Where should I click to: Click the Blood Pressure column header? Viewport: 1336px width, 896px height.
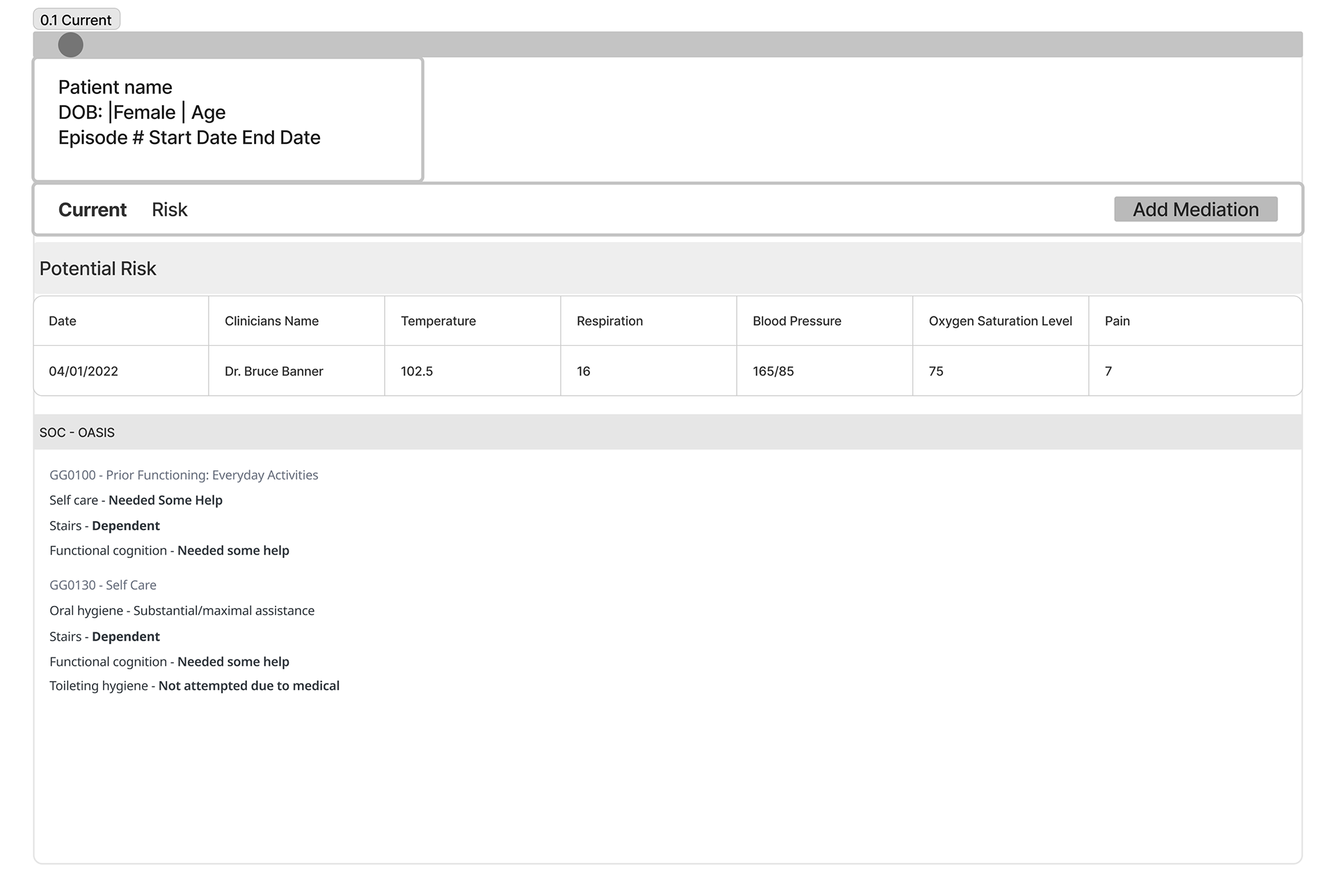797,321
